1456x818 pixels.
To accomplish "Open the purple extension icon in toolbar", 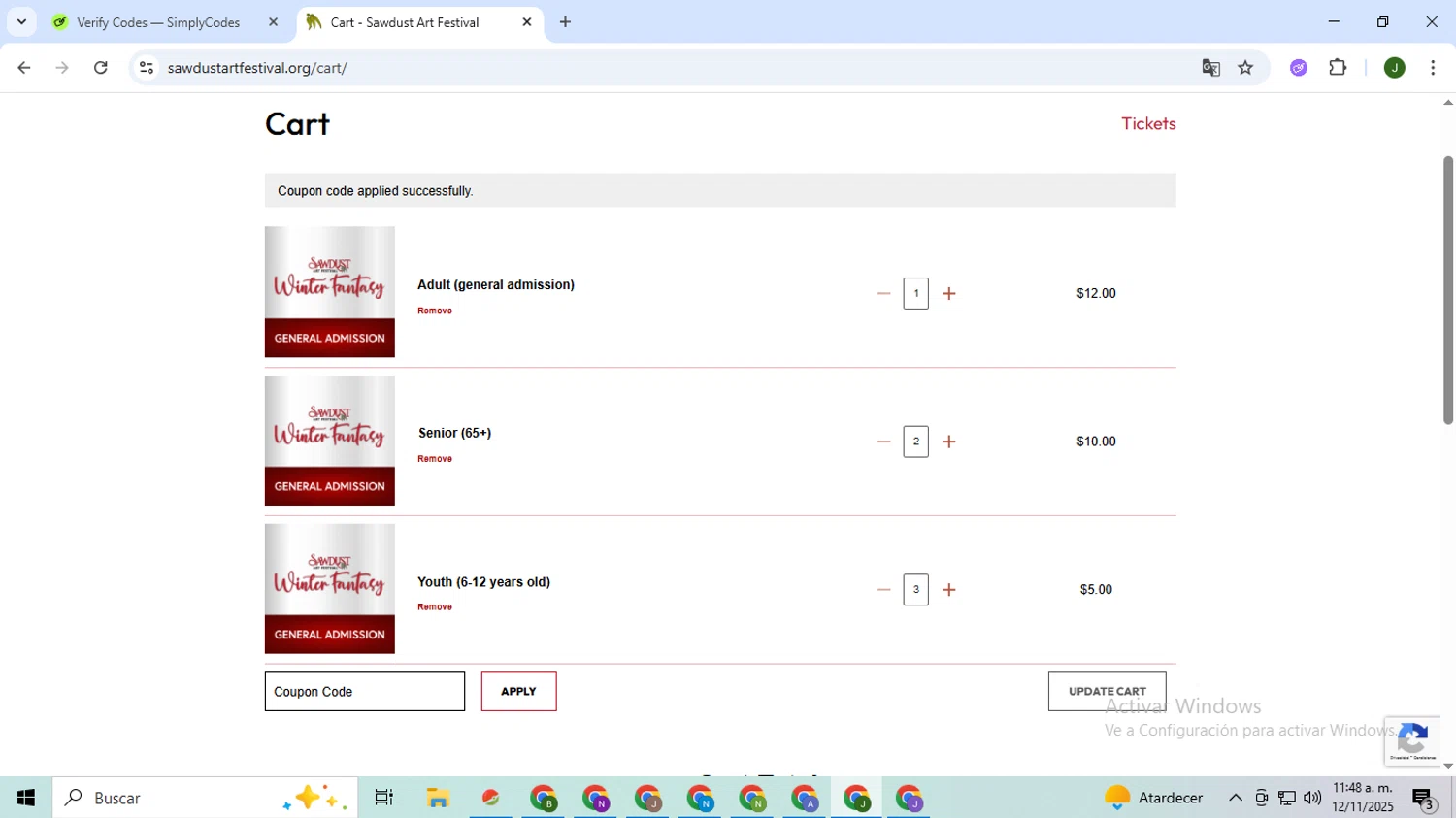I will (x=1299, y=68).
